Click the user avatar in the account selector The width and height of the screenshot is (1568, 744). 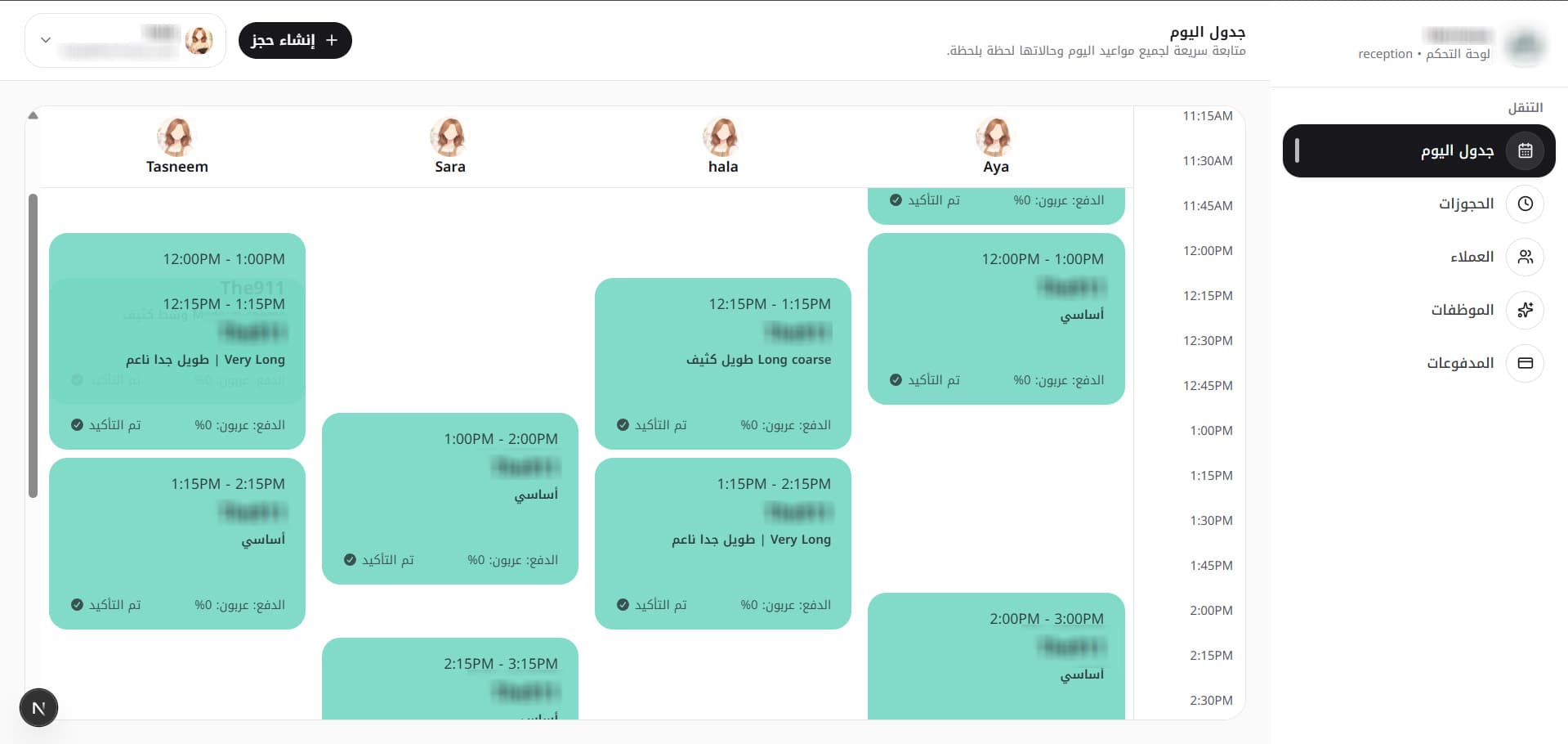click(x=199, y=40)
